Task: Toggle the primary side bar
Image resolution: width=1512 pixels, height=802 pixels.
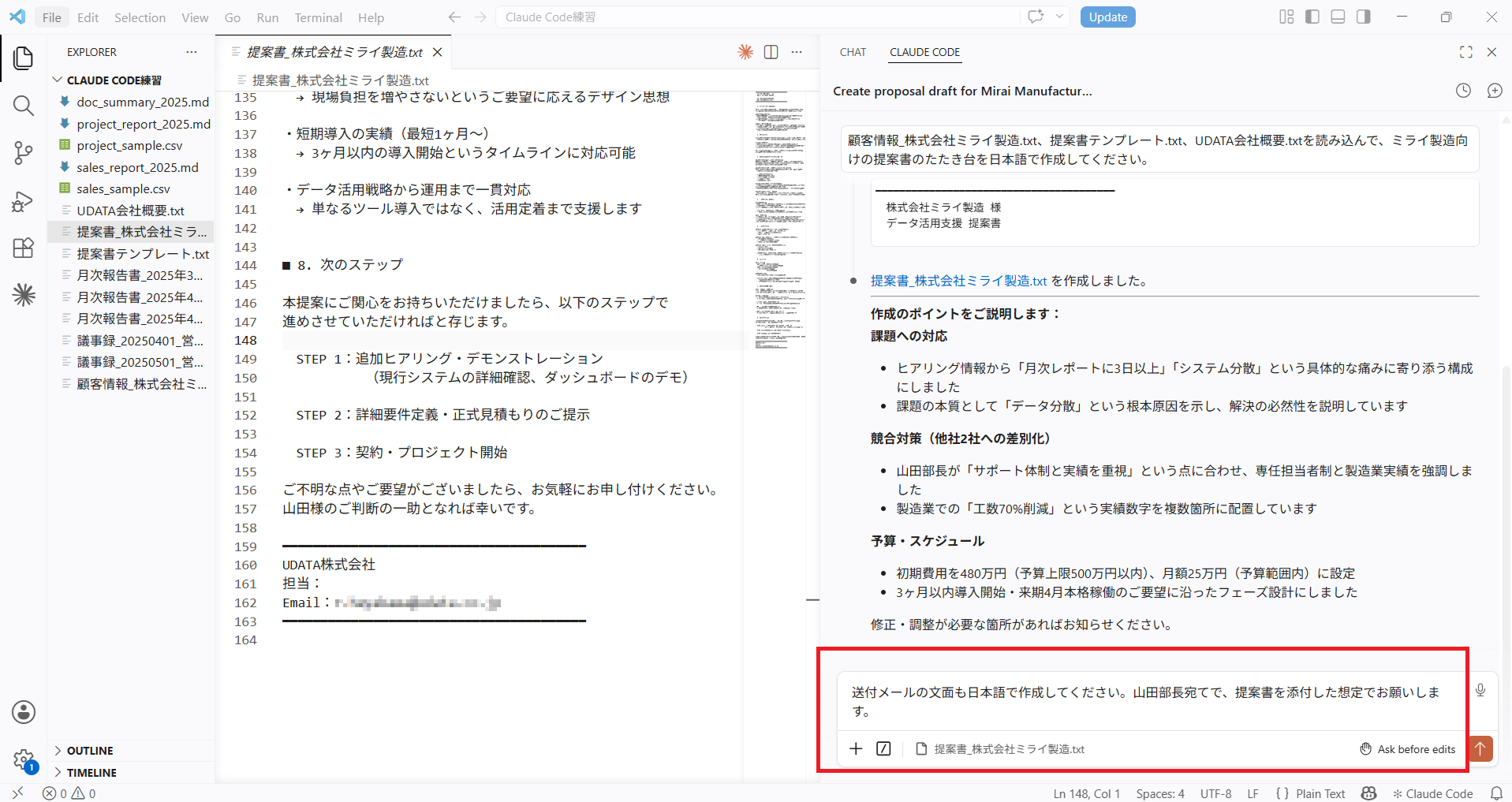Action: [1312, 17]
